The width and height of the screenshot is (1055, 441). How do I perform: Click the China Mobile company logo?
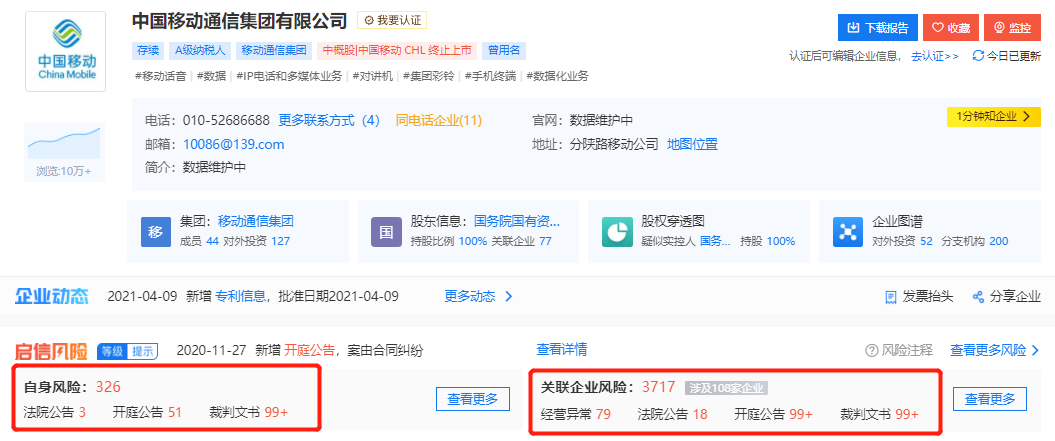(65, 51)
